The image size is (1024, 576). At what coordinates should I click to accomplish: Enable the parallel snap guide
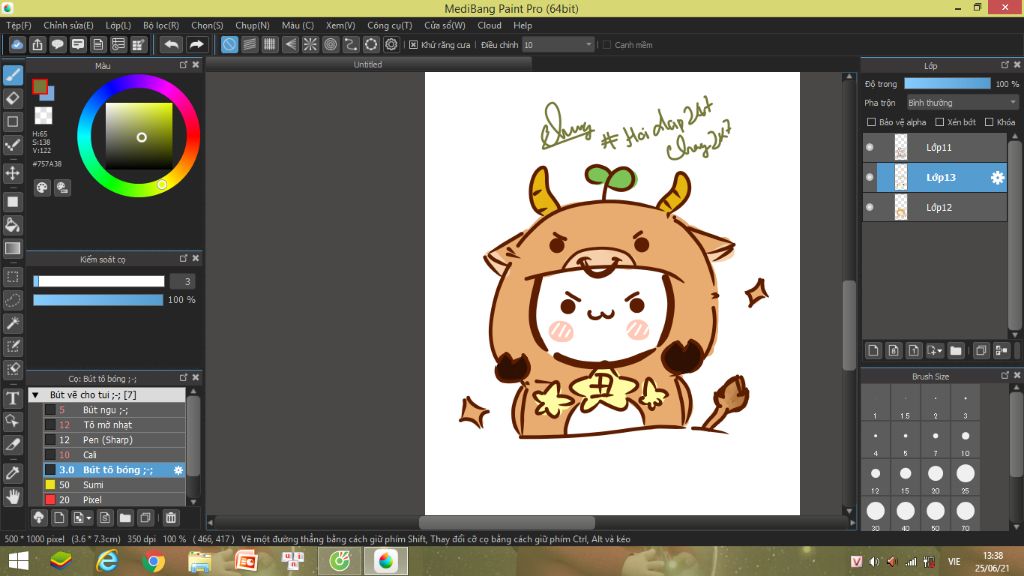(249, 44)
